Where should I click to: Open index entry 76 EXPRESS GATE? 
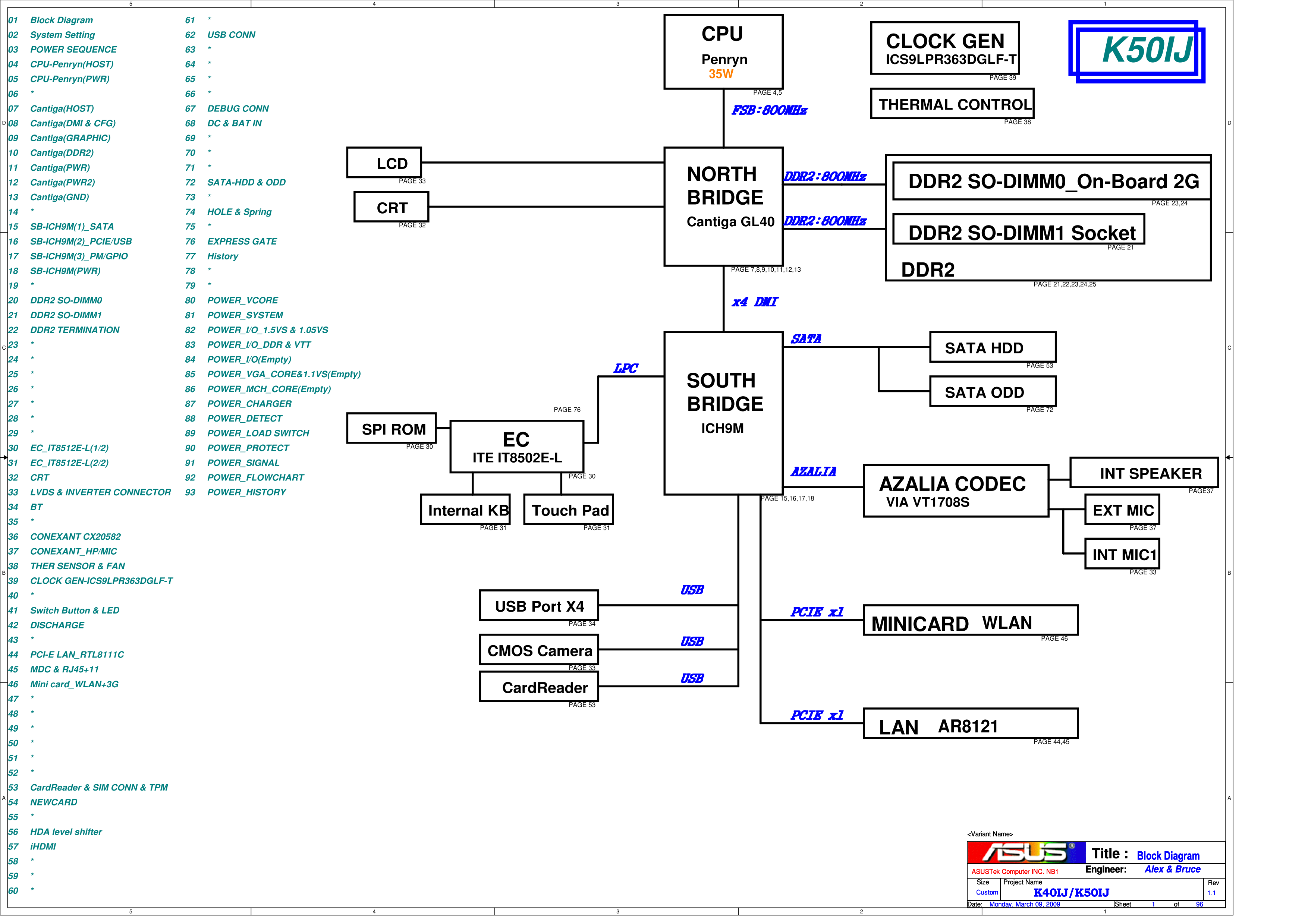231,242
